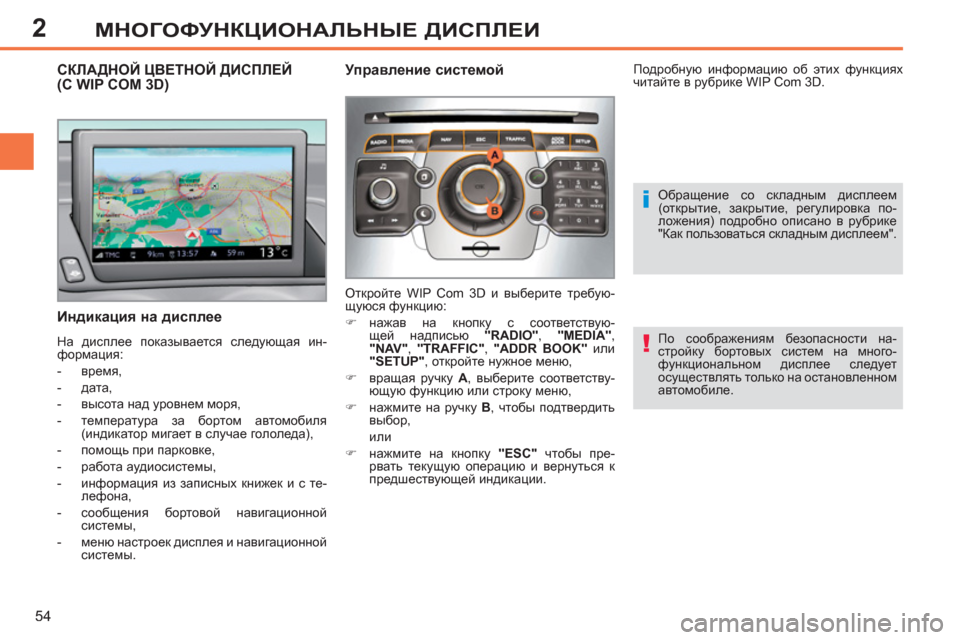Click the CD eject triangle icon
This screenshot has height=640, width=960.
[x=374, y=118]
